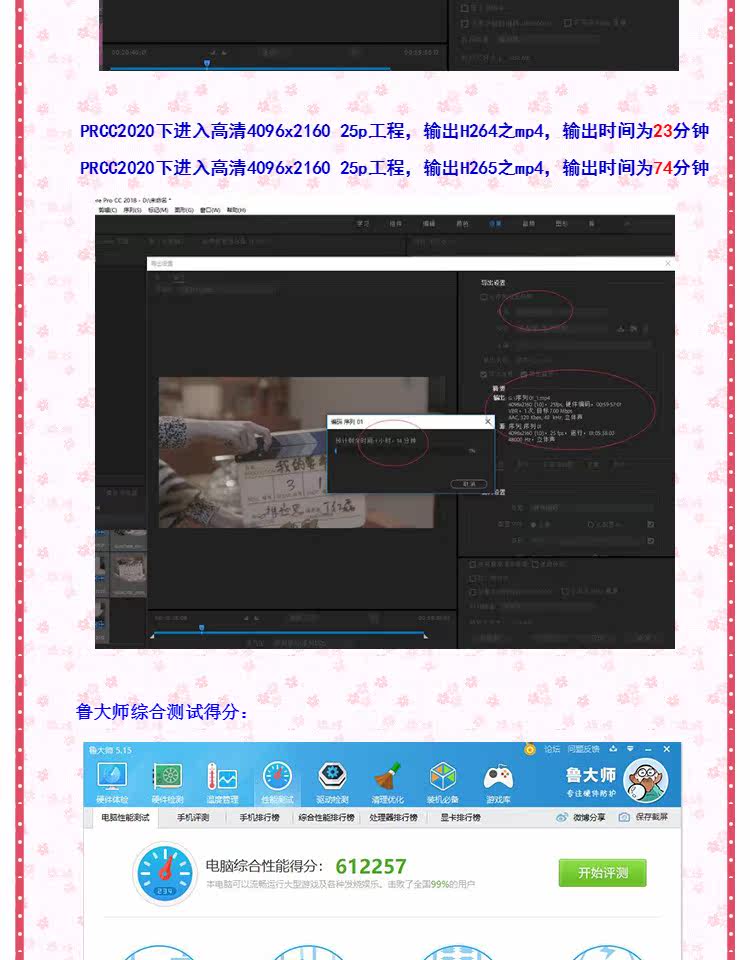Toggle the export video checkbox above 摘要
Image resolution: width=750 pixels, height=960 pixels.
[484, 374]
